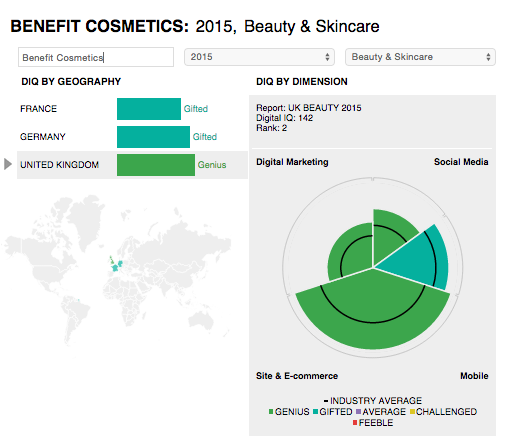Select the United Kingdom row label

point(60,165)
